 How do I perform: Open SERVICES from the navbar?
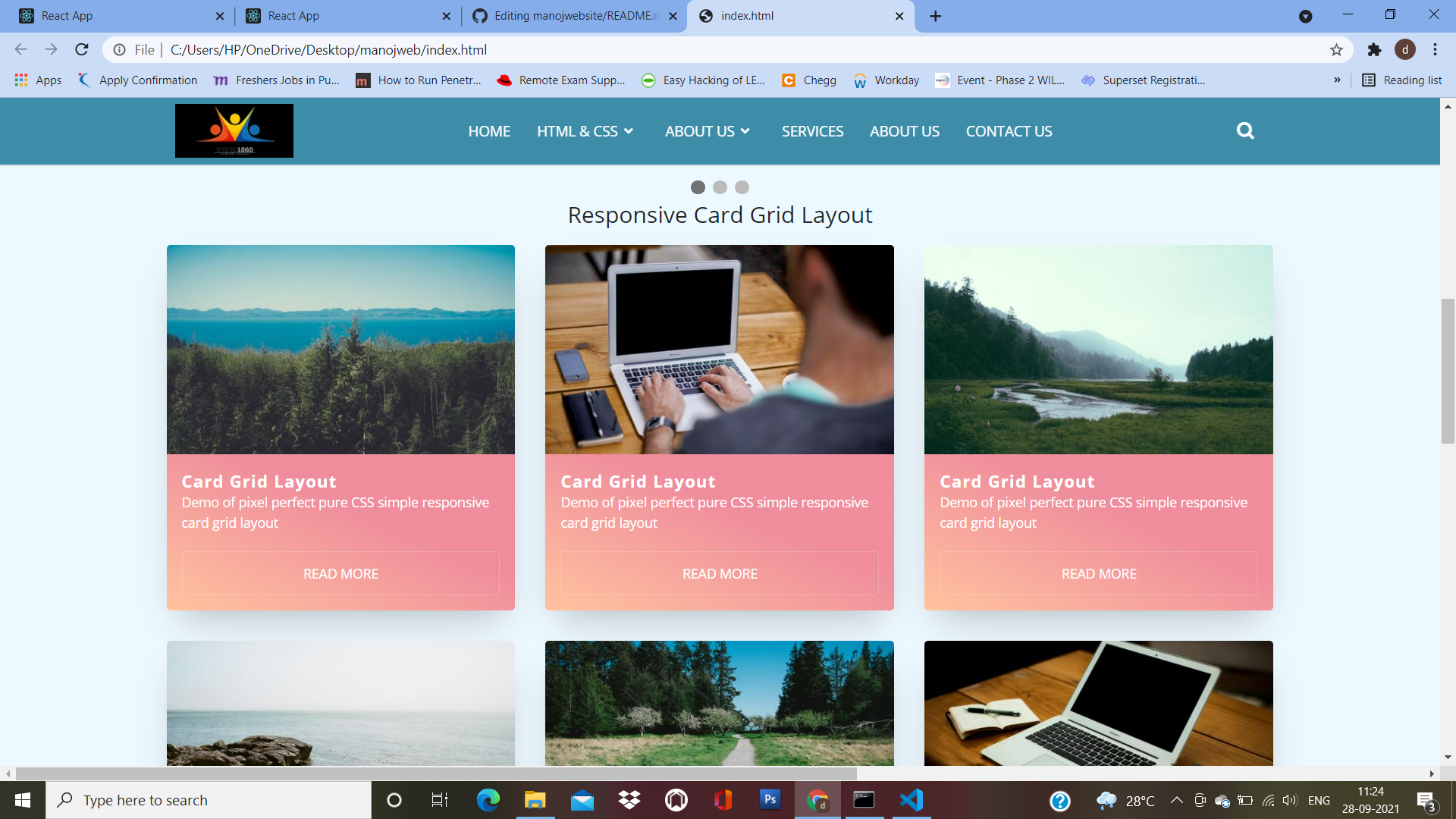812,132
